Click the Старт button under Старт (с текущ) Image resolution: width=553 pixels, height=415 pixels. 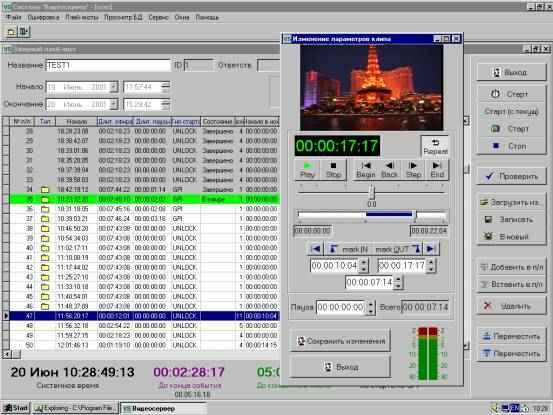coord(511,129)
